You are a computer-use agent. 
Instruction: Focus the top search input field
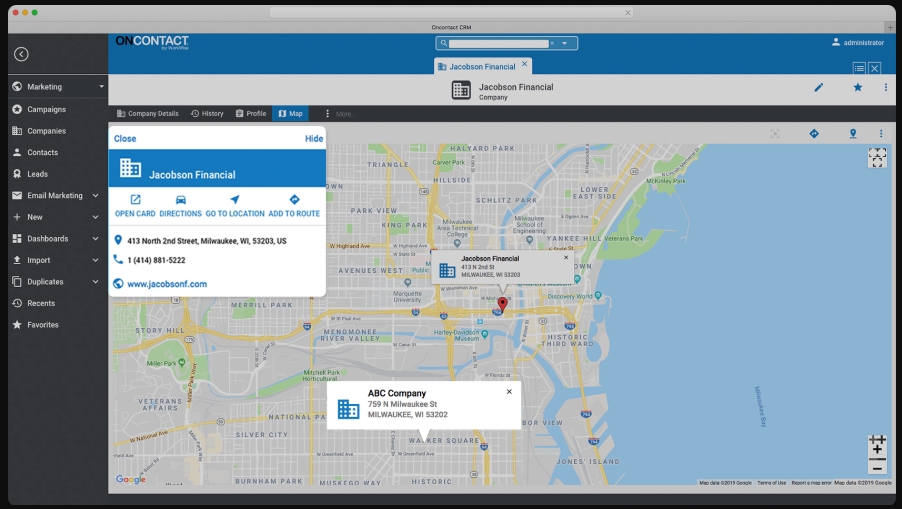[498, 43]
